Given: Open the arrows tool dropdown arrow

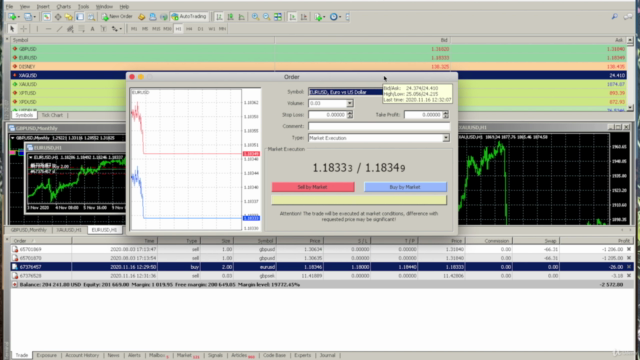Looking at the screenshot, I should coord(120,29).
